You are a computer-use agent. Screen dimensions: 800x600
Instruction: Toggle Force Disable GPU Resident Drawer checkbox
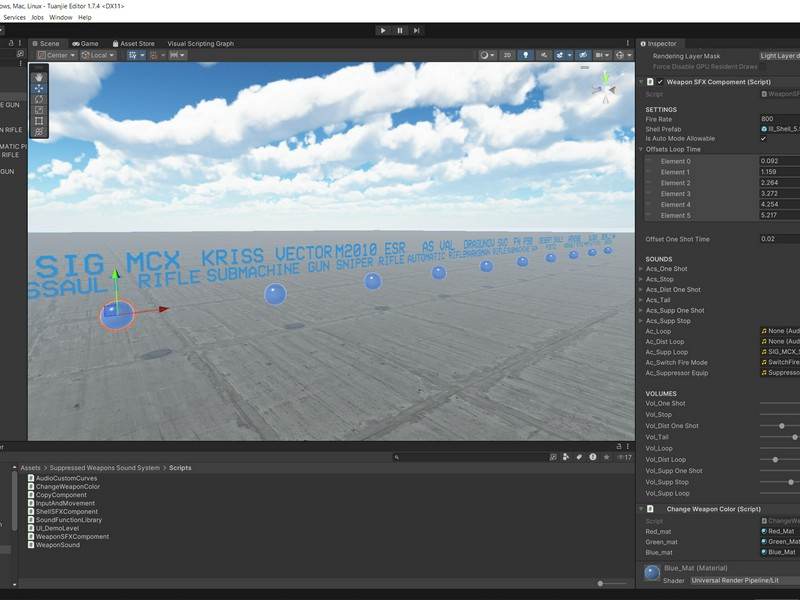762,66
